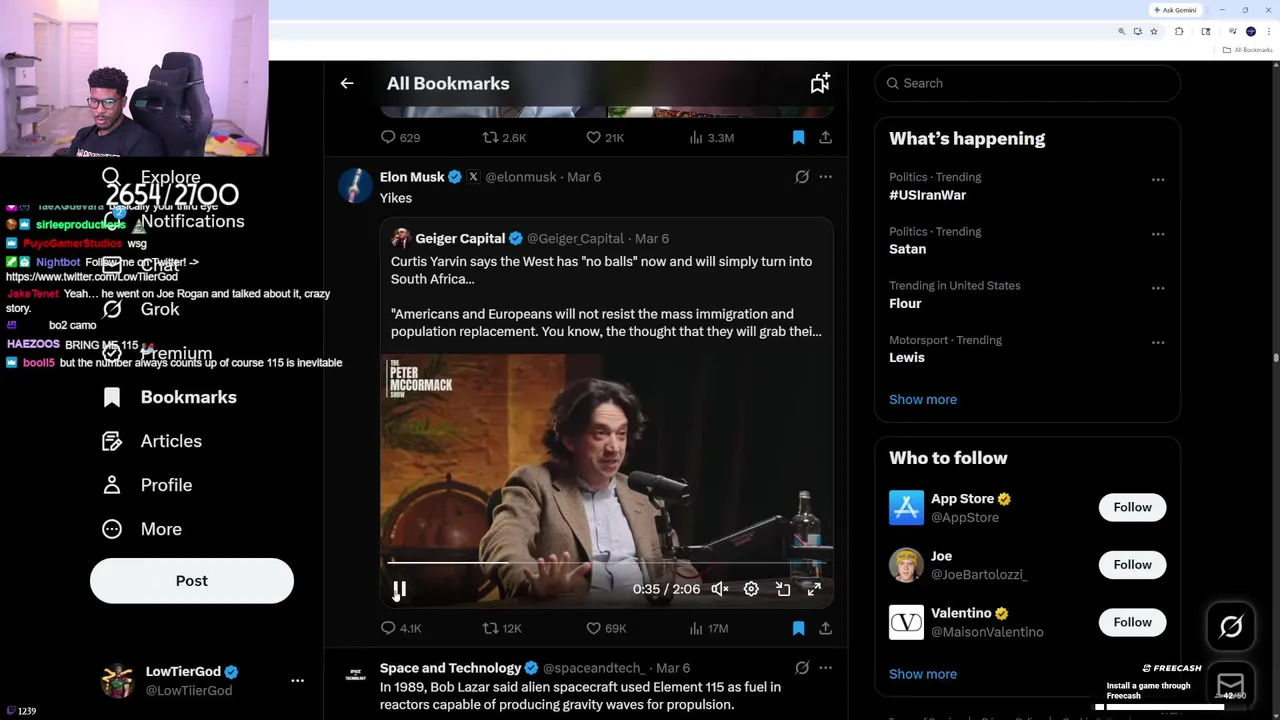Open Elon Musk's profile avatar
This screenshot has height=720, width=1280.
pos(355,186)
